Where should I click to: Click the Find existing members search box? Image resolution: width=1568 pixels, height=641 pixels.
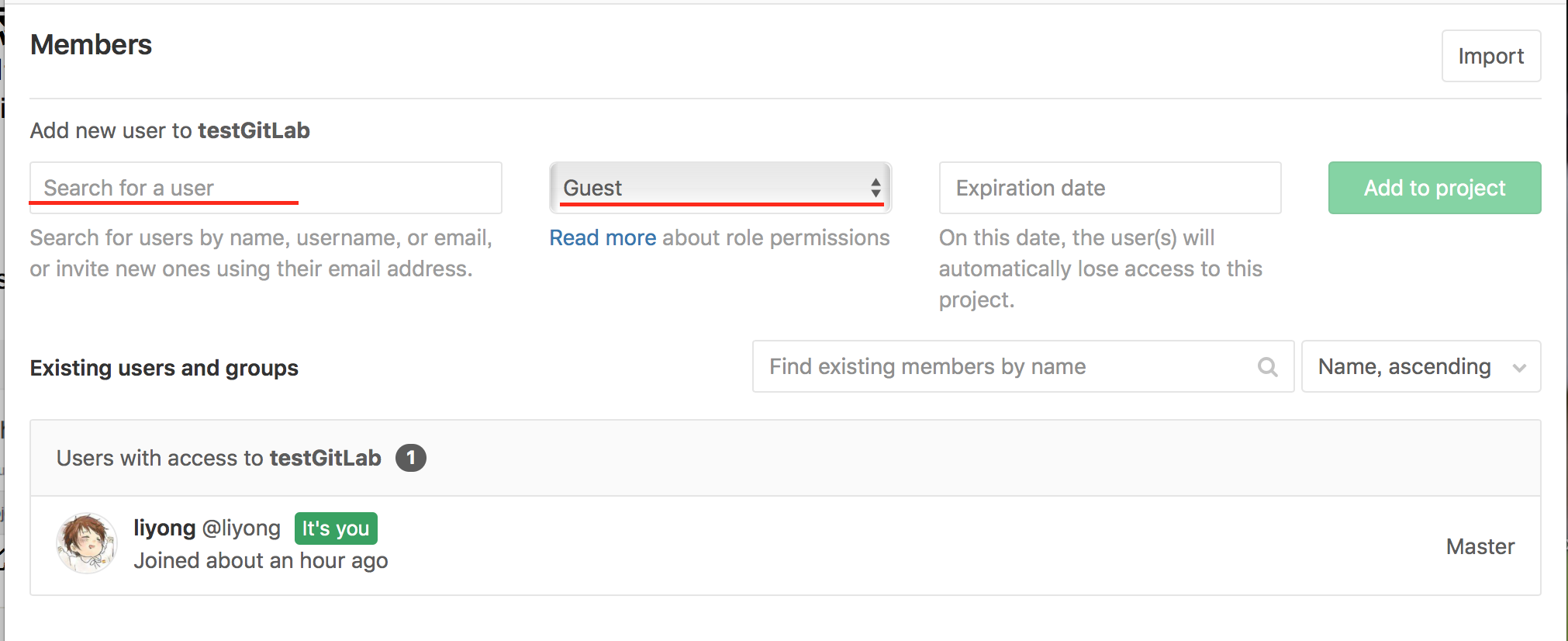coord(1004,366)
